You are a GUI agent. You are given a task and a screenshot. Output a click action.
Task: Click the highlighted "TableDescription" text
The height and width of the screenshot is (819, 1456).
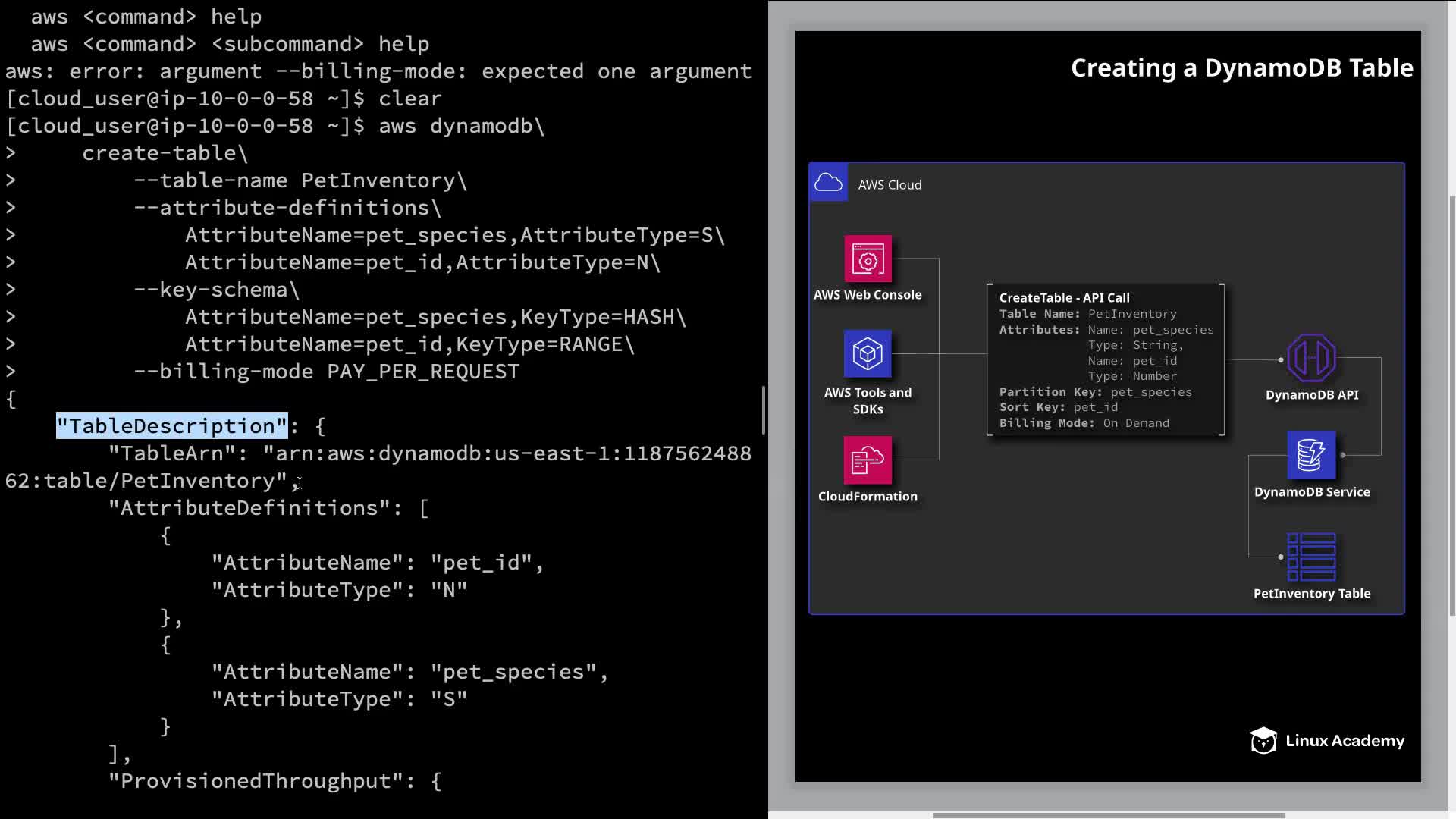click(x=172, y=426)
